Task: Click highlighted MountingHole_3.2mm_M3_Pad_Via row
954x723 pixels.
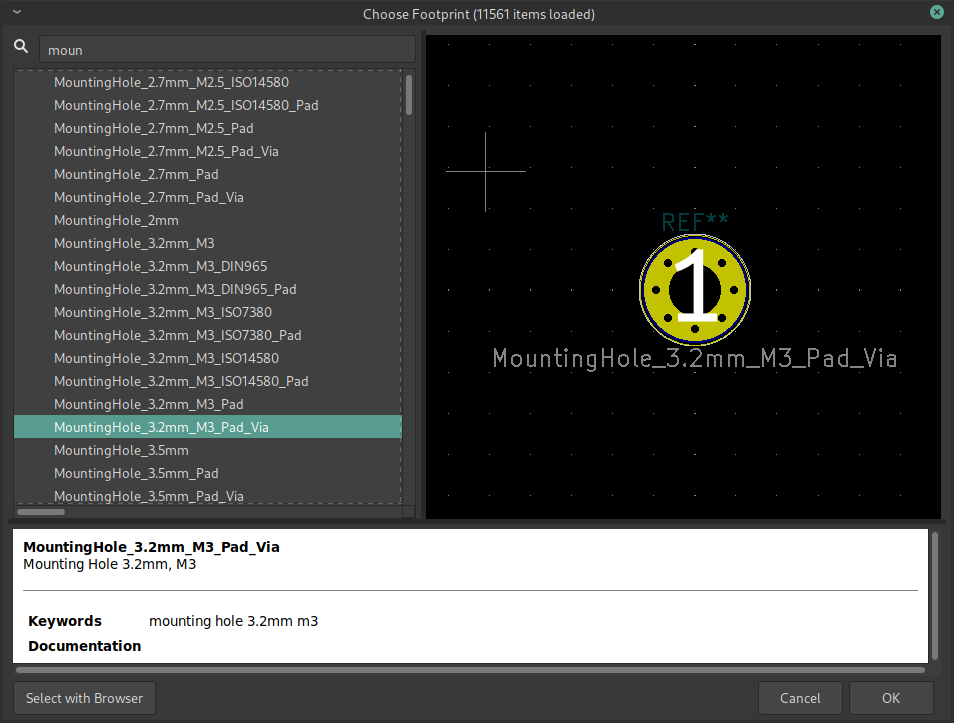Action: (x=161, y=427)
